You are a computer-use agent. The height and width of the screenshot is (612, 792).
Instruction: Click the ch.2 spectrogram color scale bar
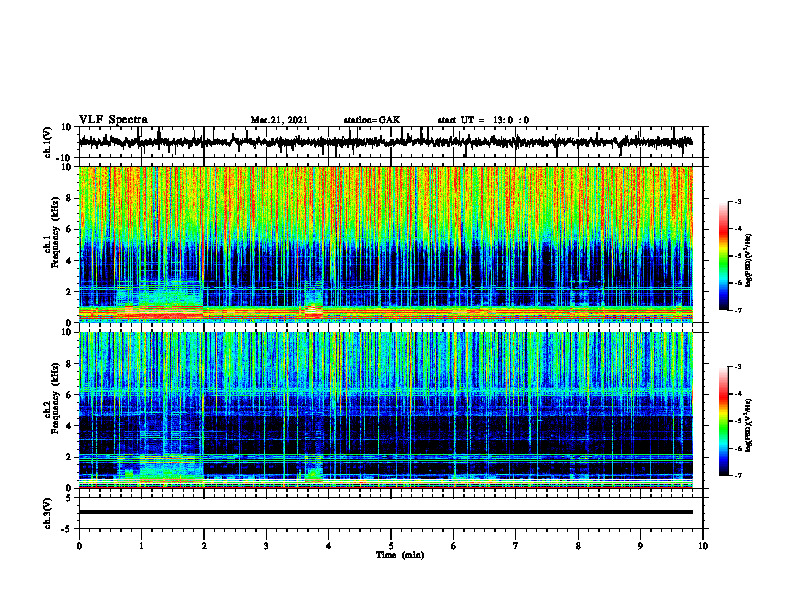pyautogui.click(x=723, y=421)
